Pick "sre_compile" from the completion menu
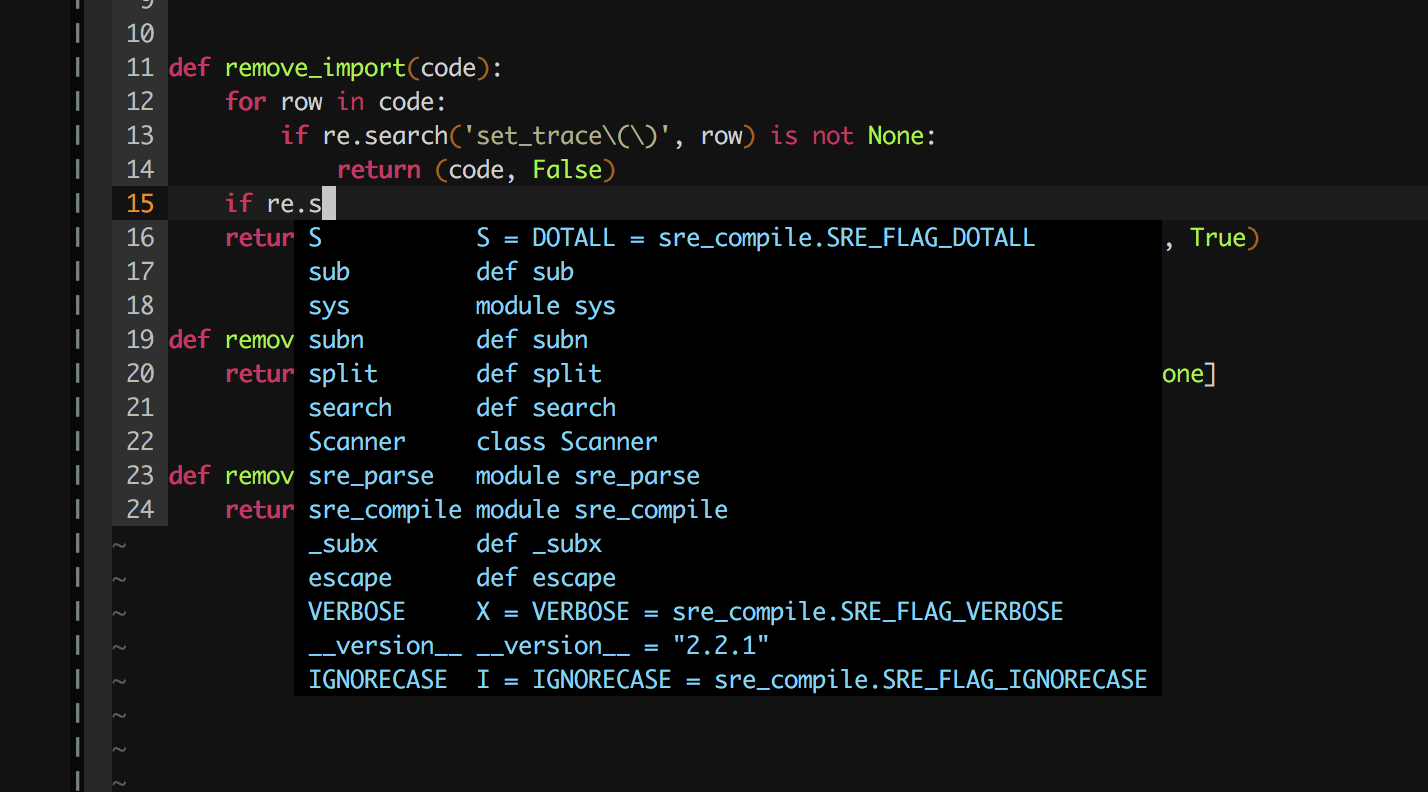1428x792 pixels. [384, 509]
